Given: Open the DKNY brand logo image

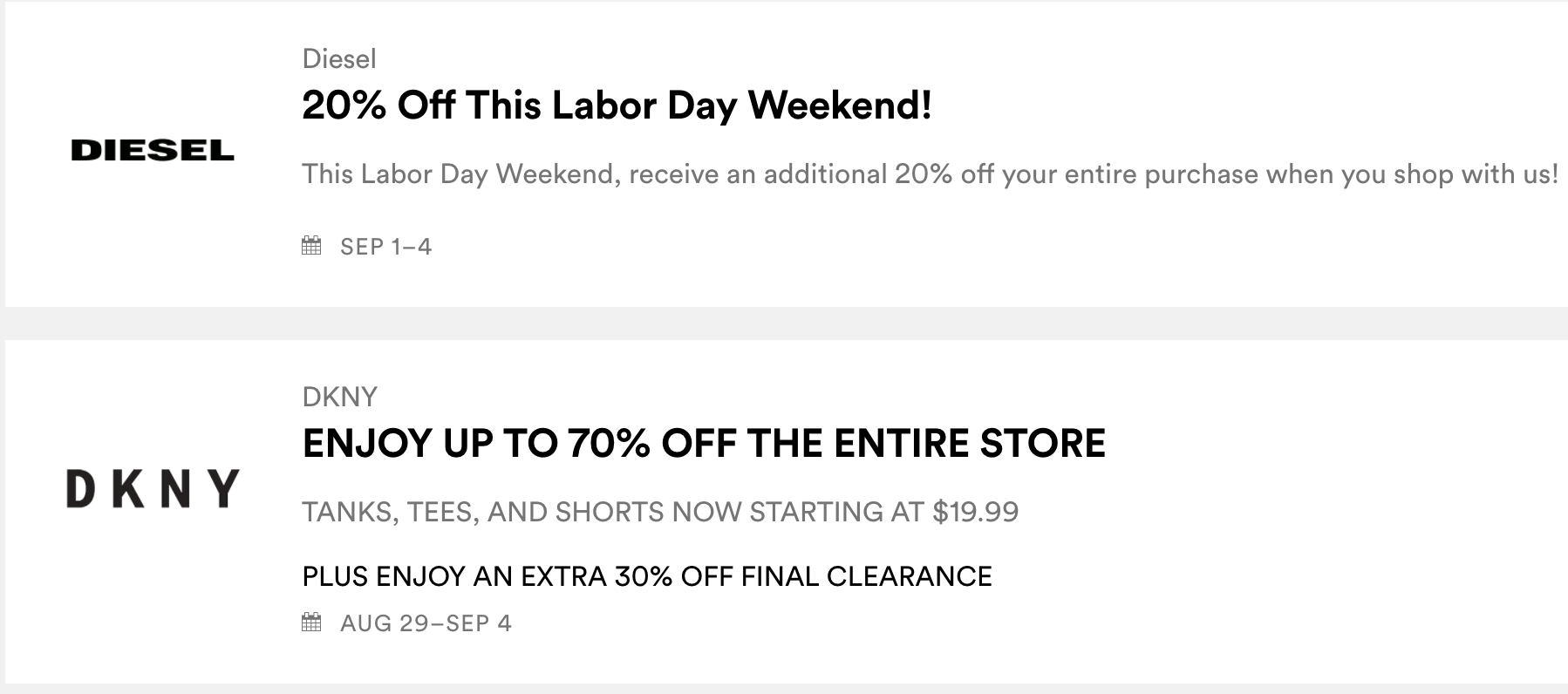Looking at the screenshot, I should click(x=153, y=488).
